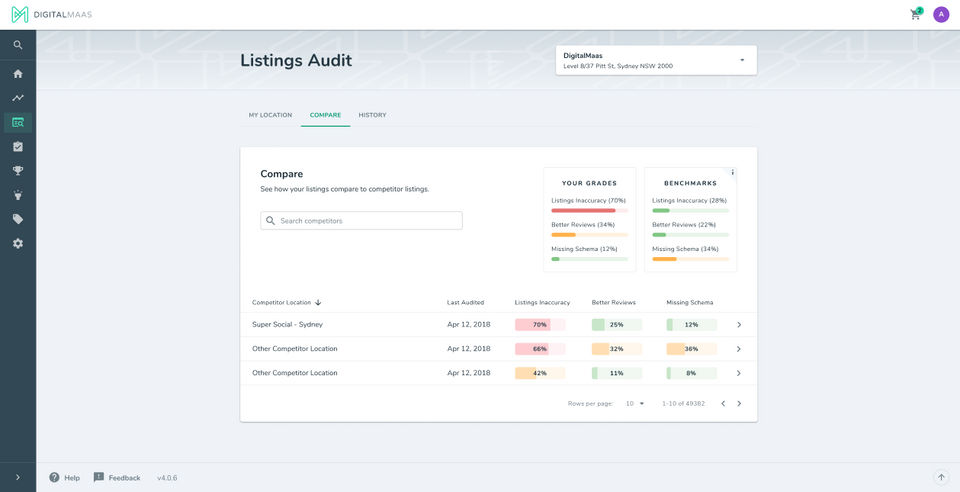Click the Listings Inaccuracy column header
This screenshot has width=960, height=492.
coord(542,302)
